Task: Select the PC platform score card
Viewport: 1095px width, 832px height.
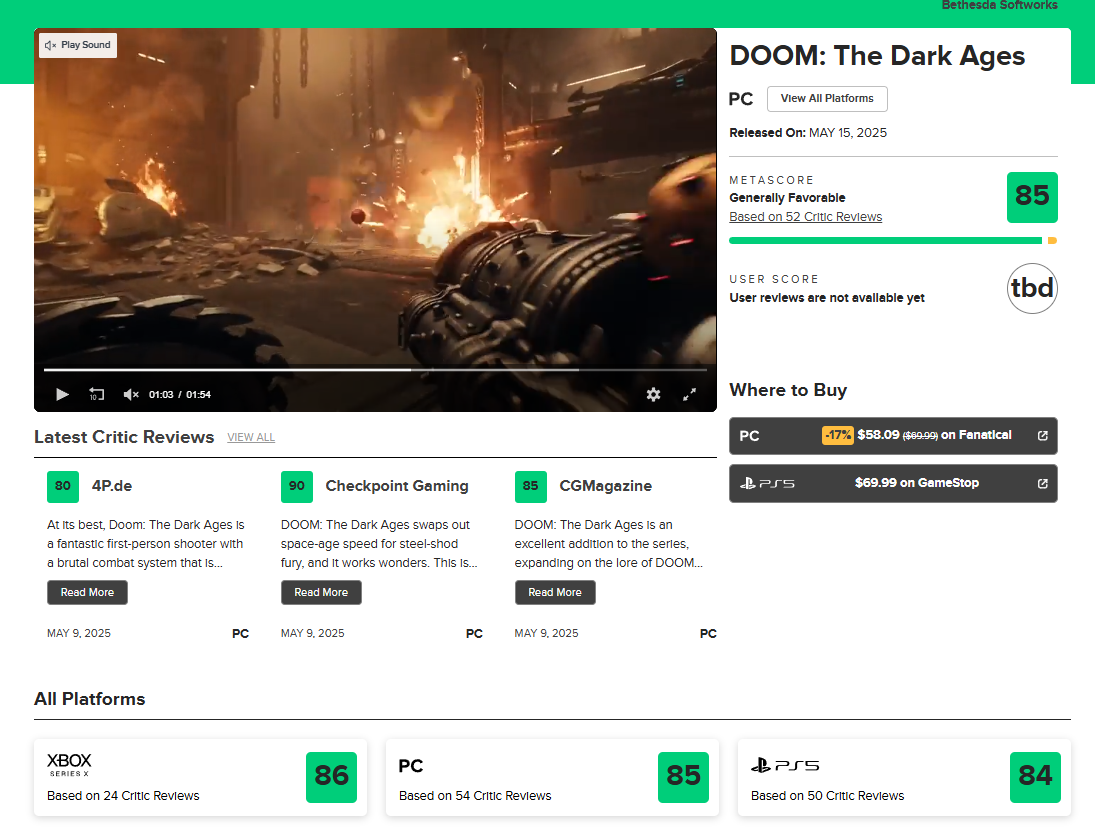Action: point(552,777)
